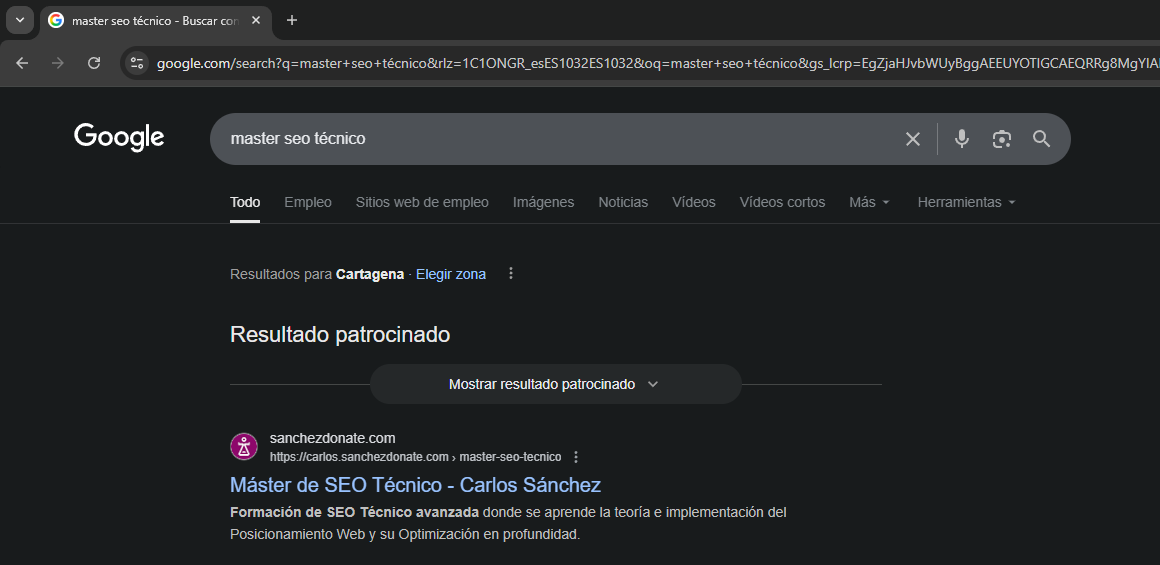Open three-dot menu for sanchezdonate.com result

[576, 457]
